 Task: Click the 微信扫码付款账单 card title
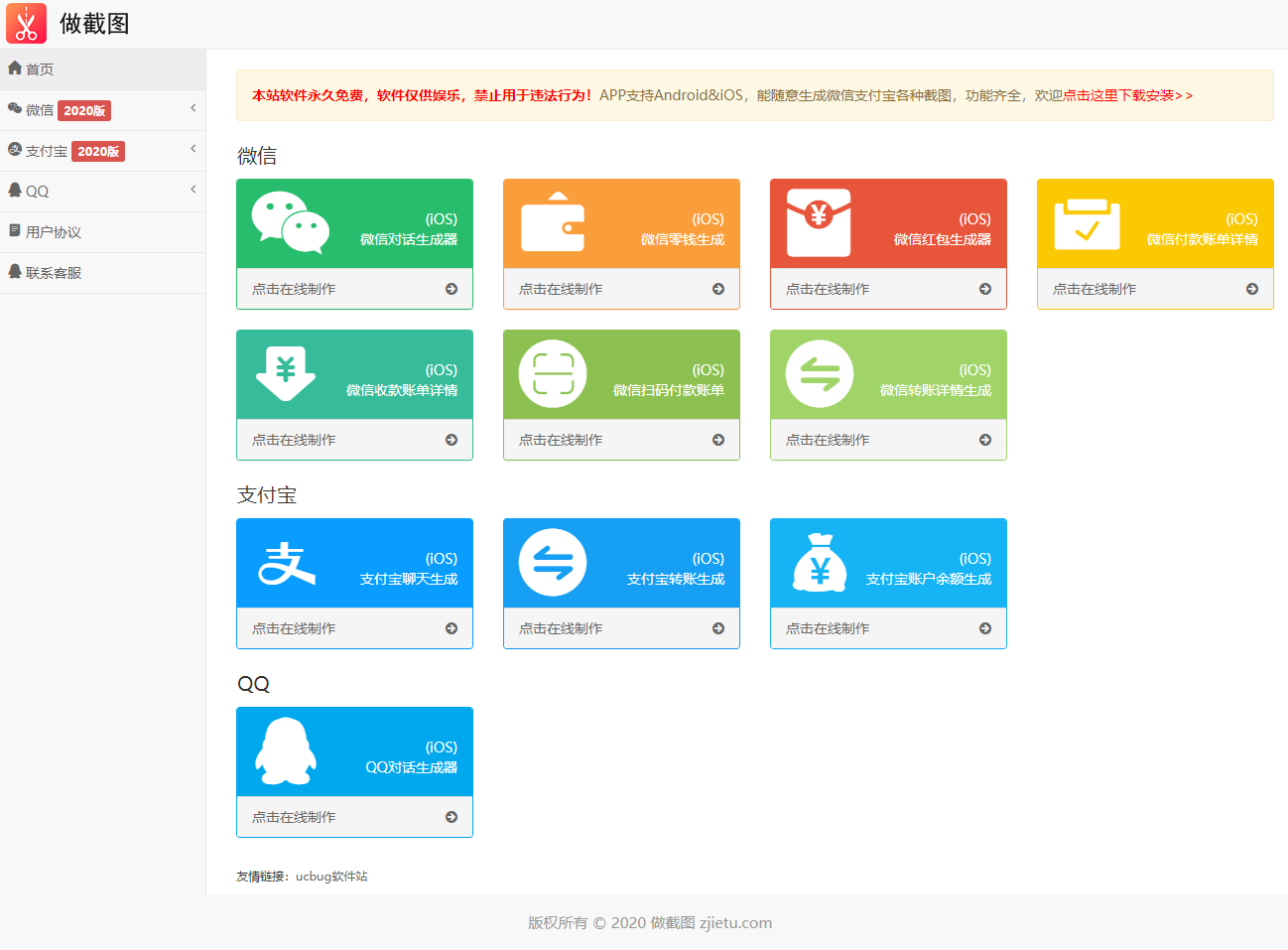[x=669, y=390]
